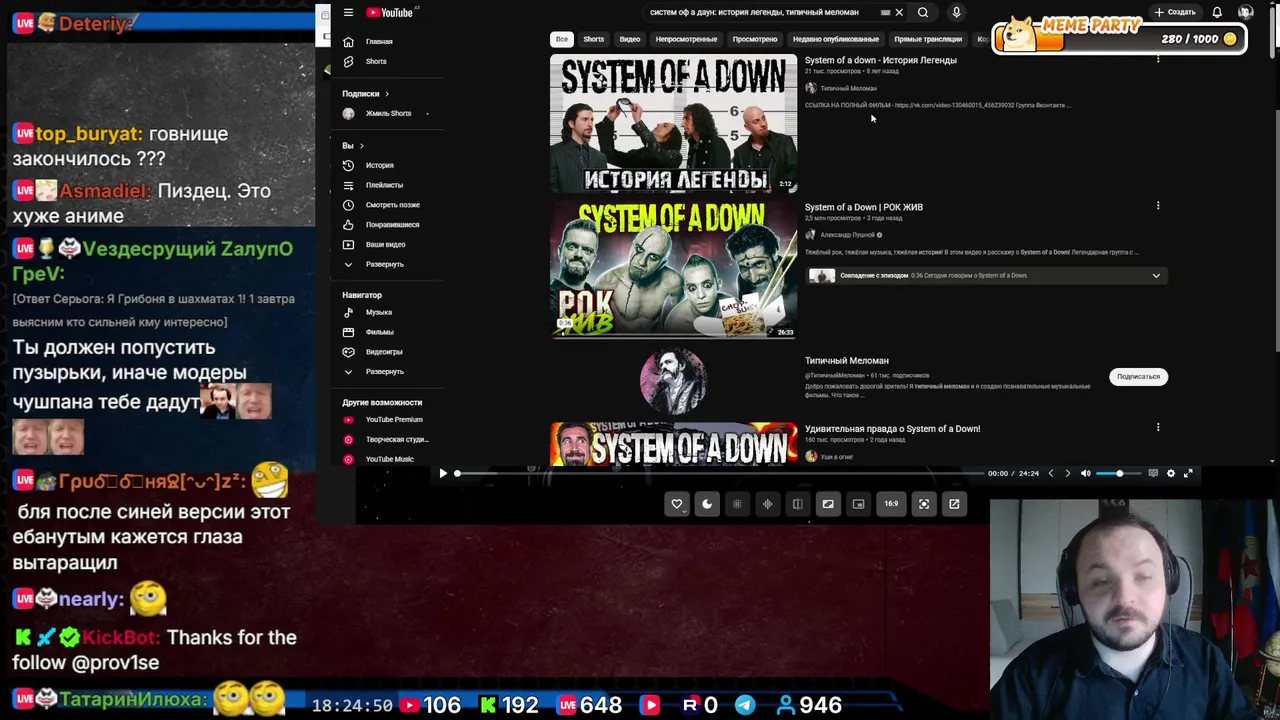The height and width of the screenshot is (720, 1280).
Task: Toggle the moon dark mode button
Action: (707, 504)
